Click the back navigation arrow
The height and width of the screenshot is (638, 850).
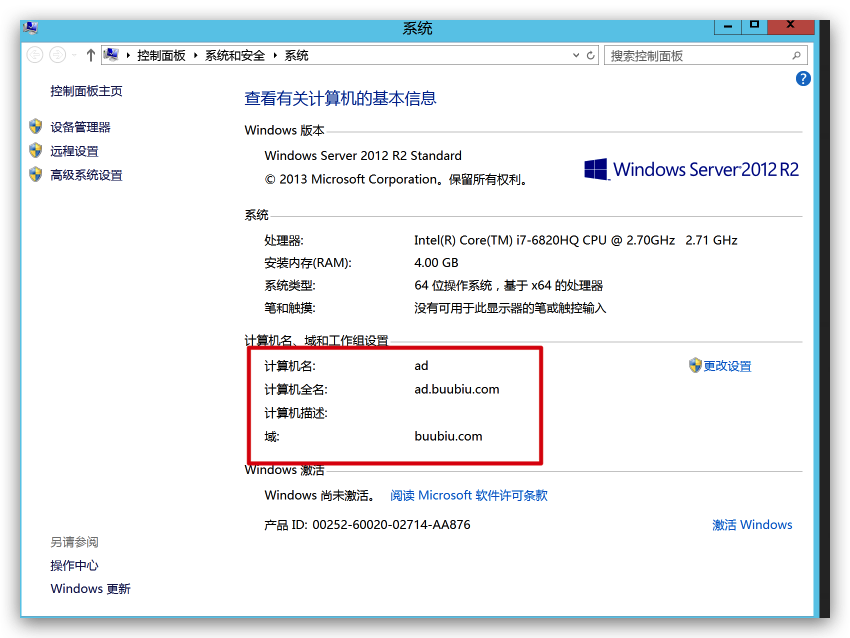(35, 56)
